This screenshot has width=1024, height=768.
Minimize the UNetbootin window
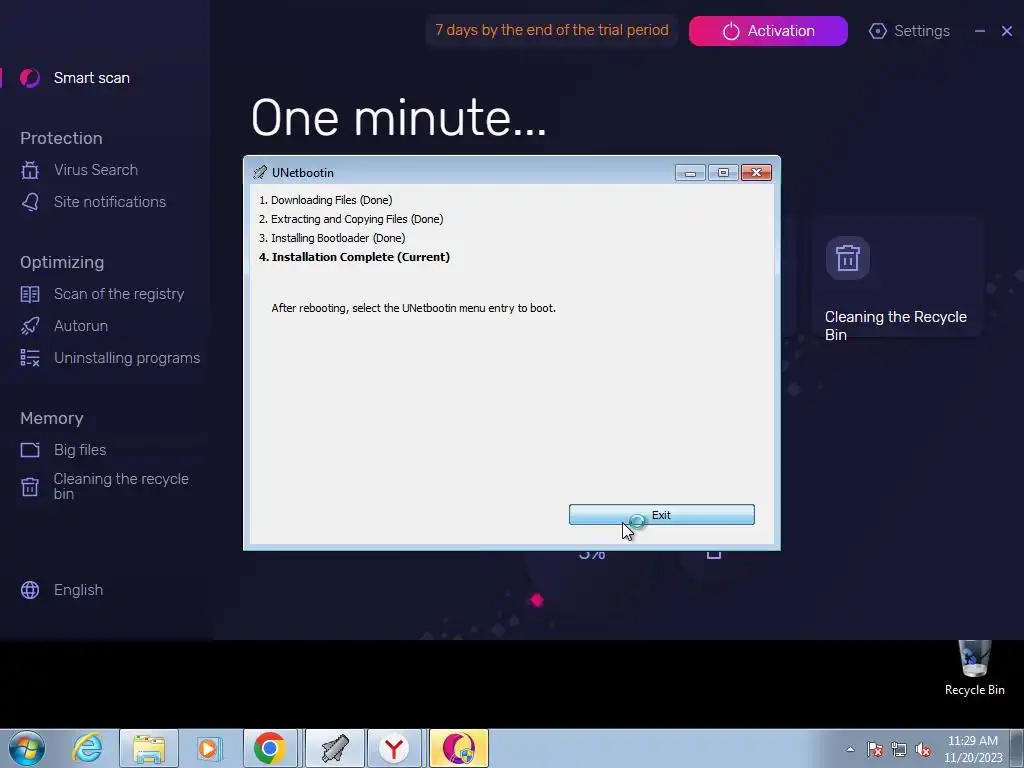coord(690,173)
